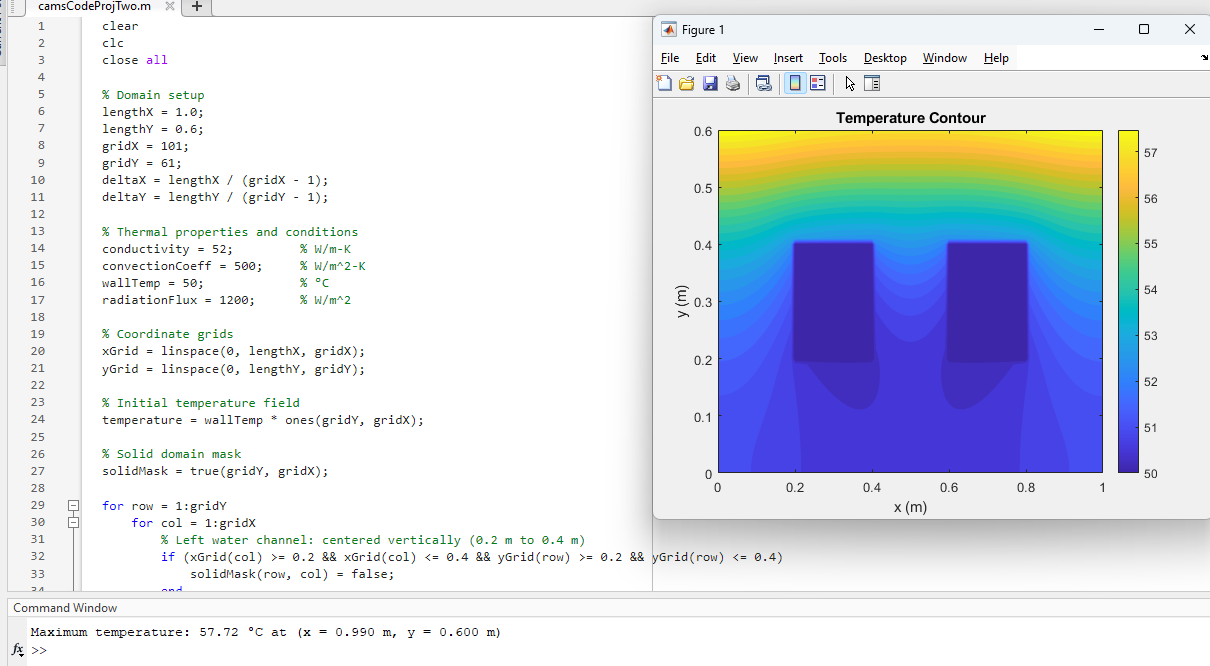This screenshot has width=1210, height=666.
Task: Maximize the Figure 1 window
Action: [x=1144, y=29]
